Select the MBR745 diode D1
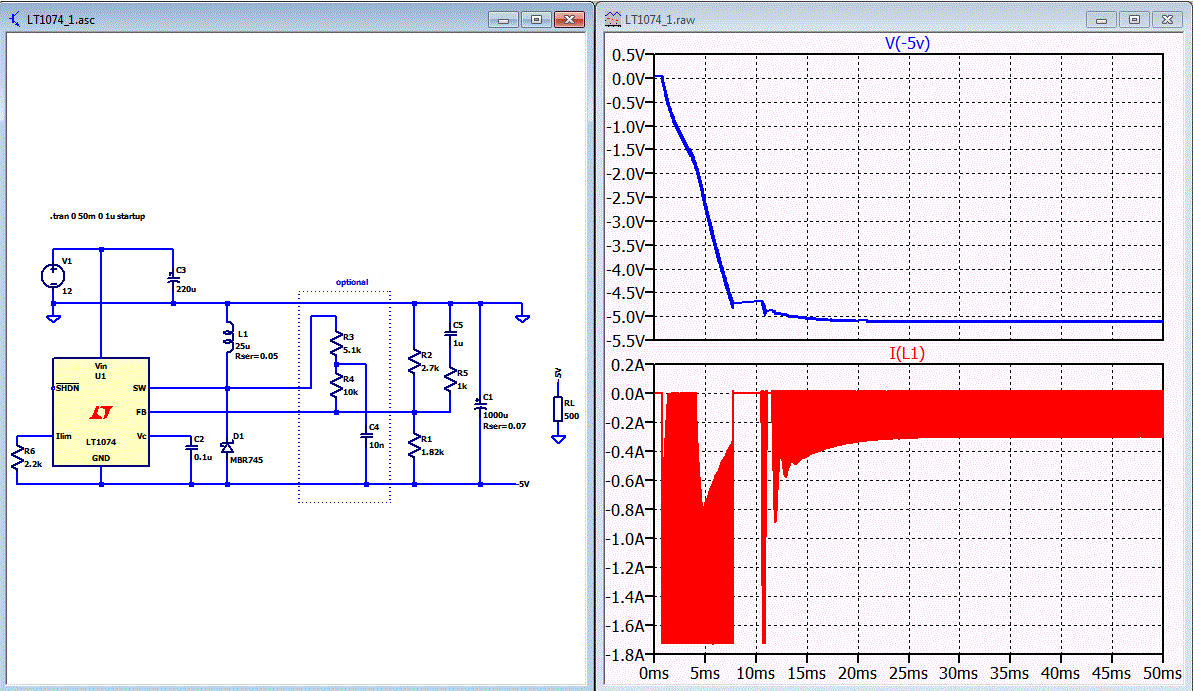1193x691 pixels. [227, 447]
